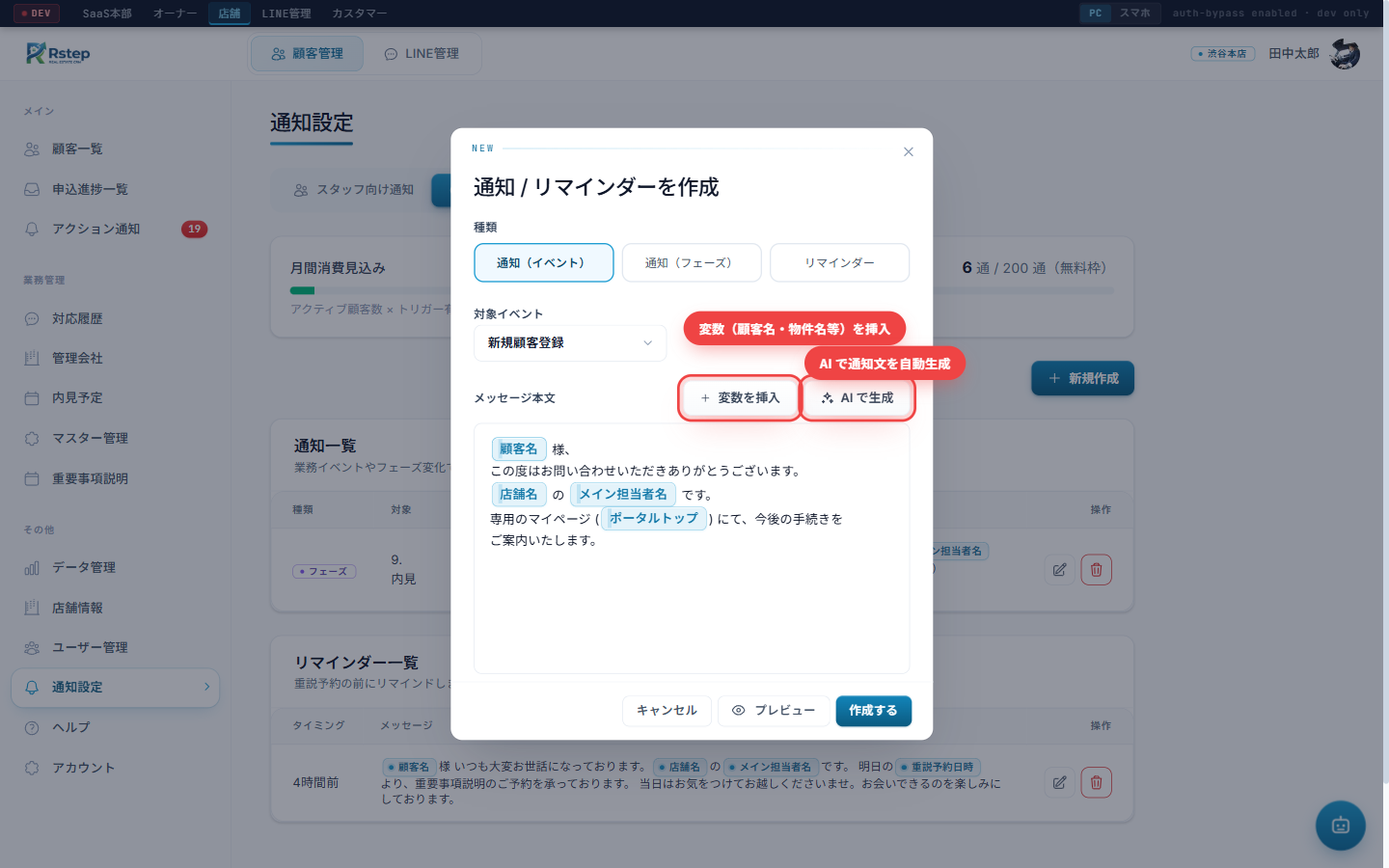Screen dimensions: 1389x868
Task: Select the リマインダー type option
Action: pos(839,262)
